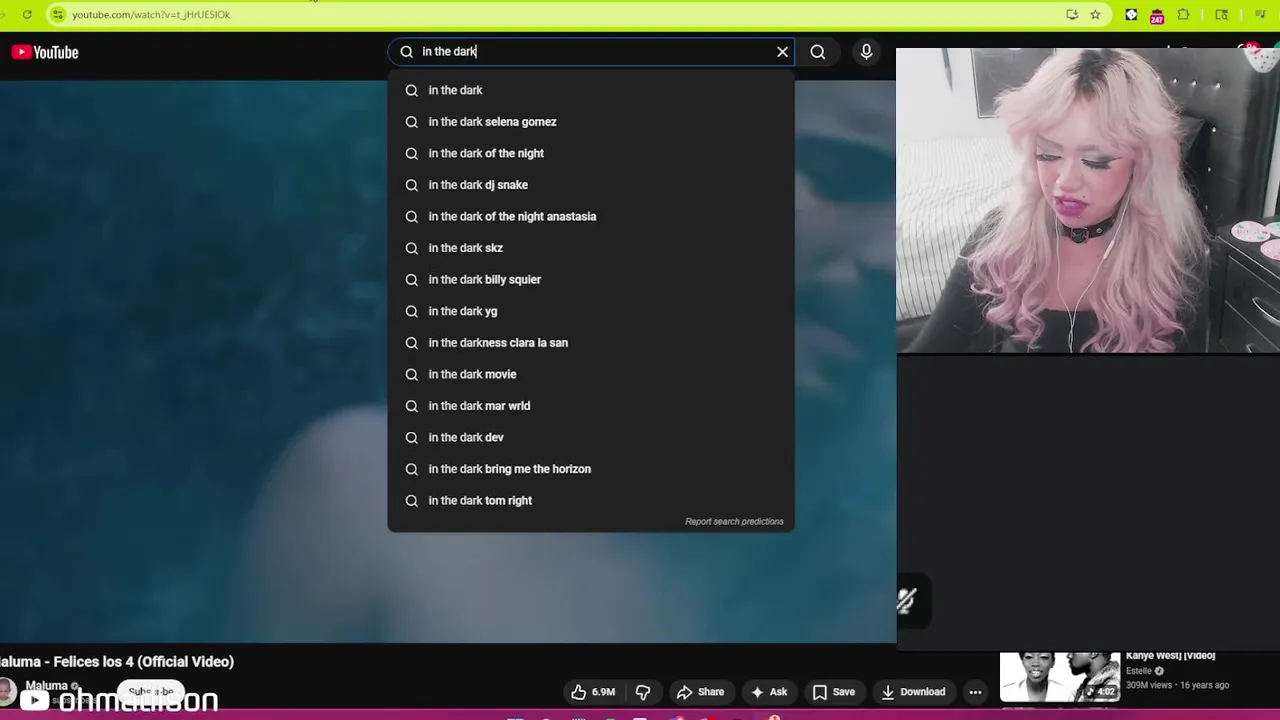This screenshot has height=720, width=1280.
Task: Start voice search with the microphone
Action: tap(866, 52)
